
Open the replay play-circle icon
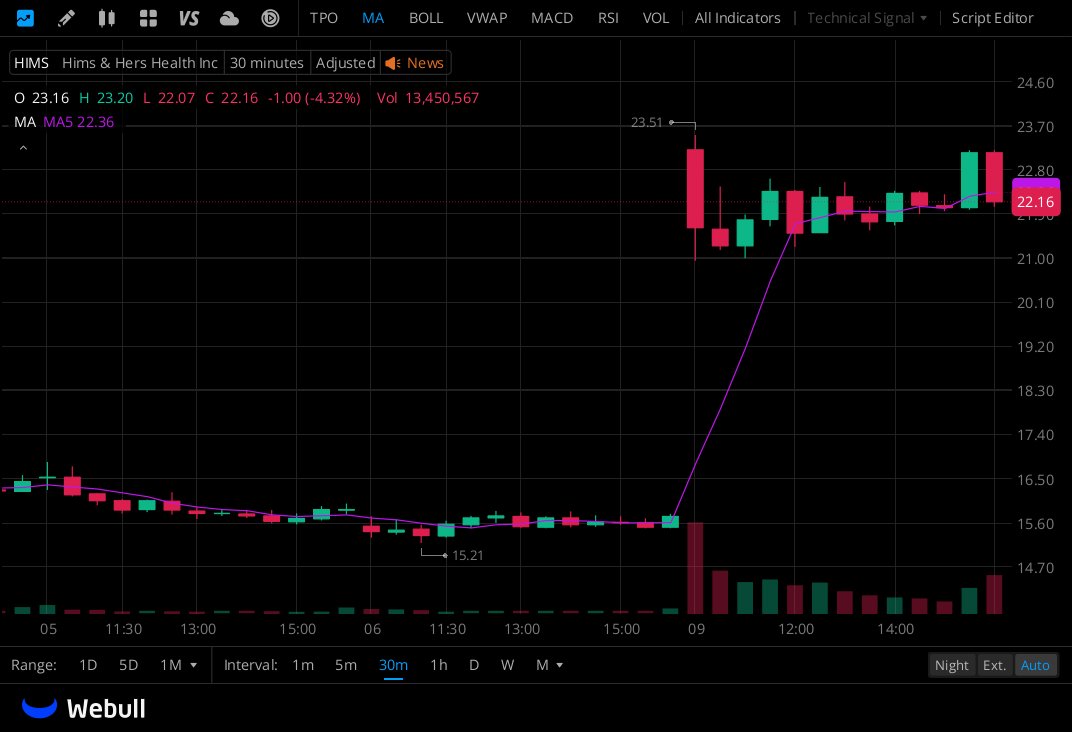click(x=270, y=18)
